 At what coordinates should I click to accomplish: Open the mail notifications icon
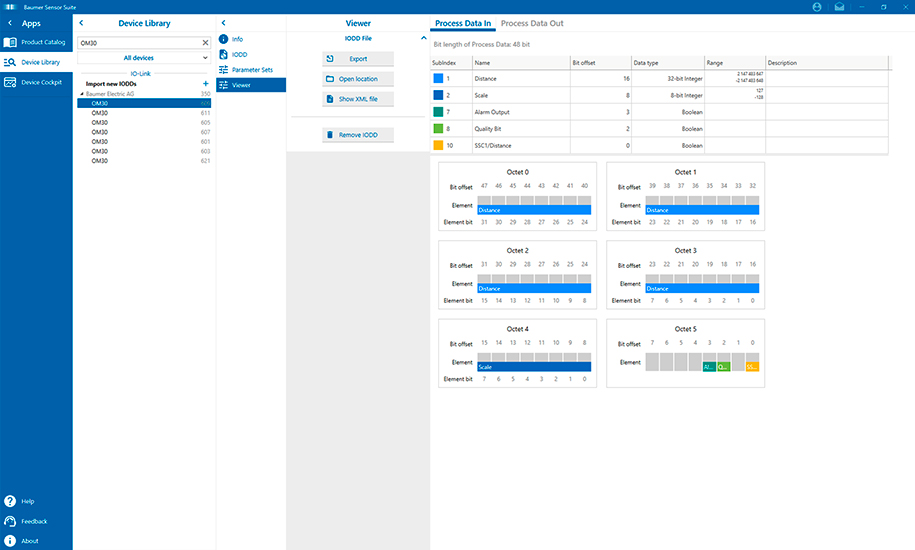click(x=840, y=7)
